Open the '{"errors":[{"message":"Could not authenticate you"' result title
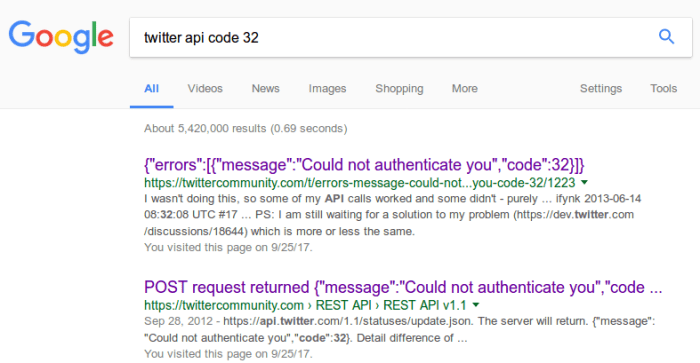Viewport: 700px width, 363px height. point(364,165)
